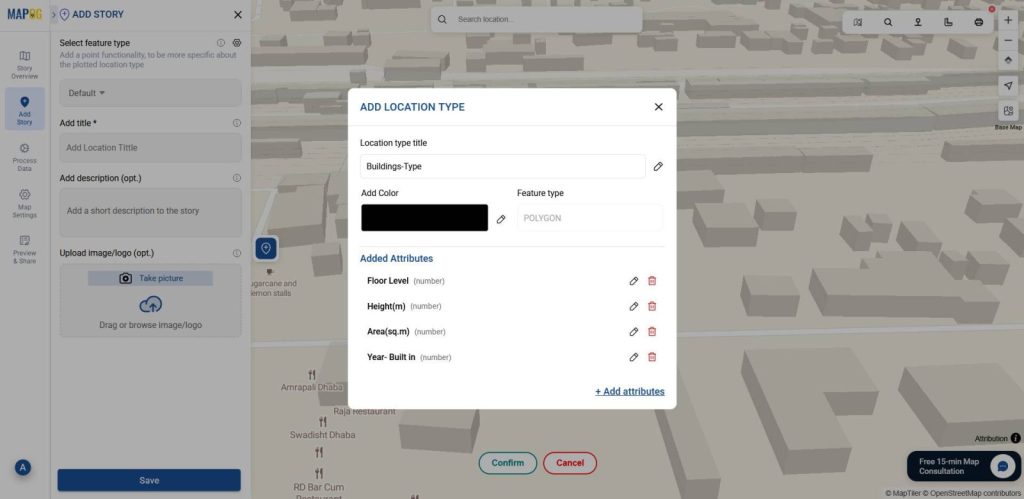Reset map bearing compass button
The width and height of the screenshot is (1024, 499).
point(1008,60)
